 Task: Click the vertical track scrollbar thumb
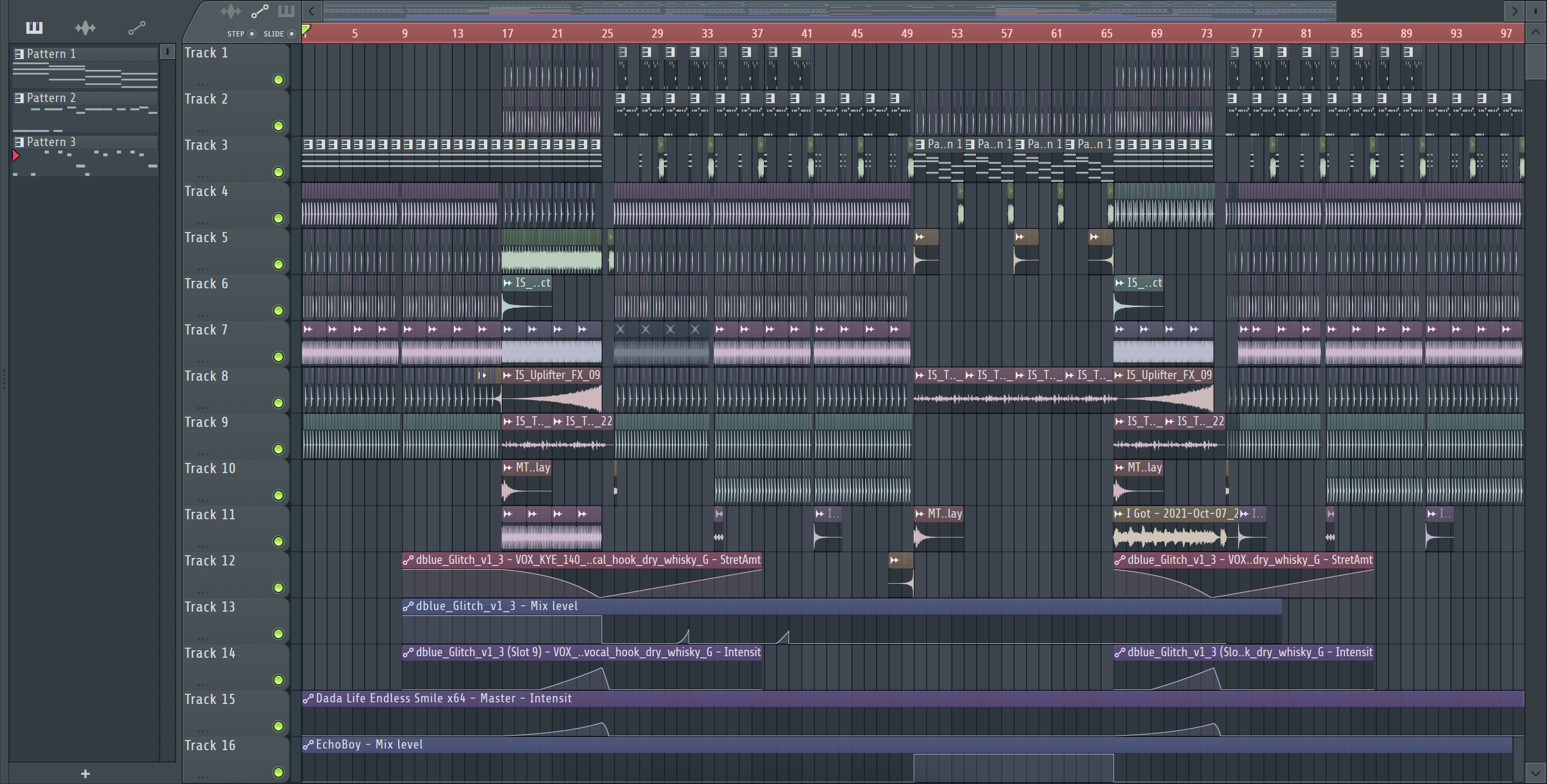point(1536,61)
